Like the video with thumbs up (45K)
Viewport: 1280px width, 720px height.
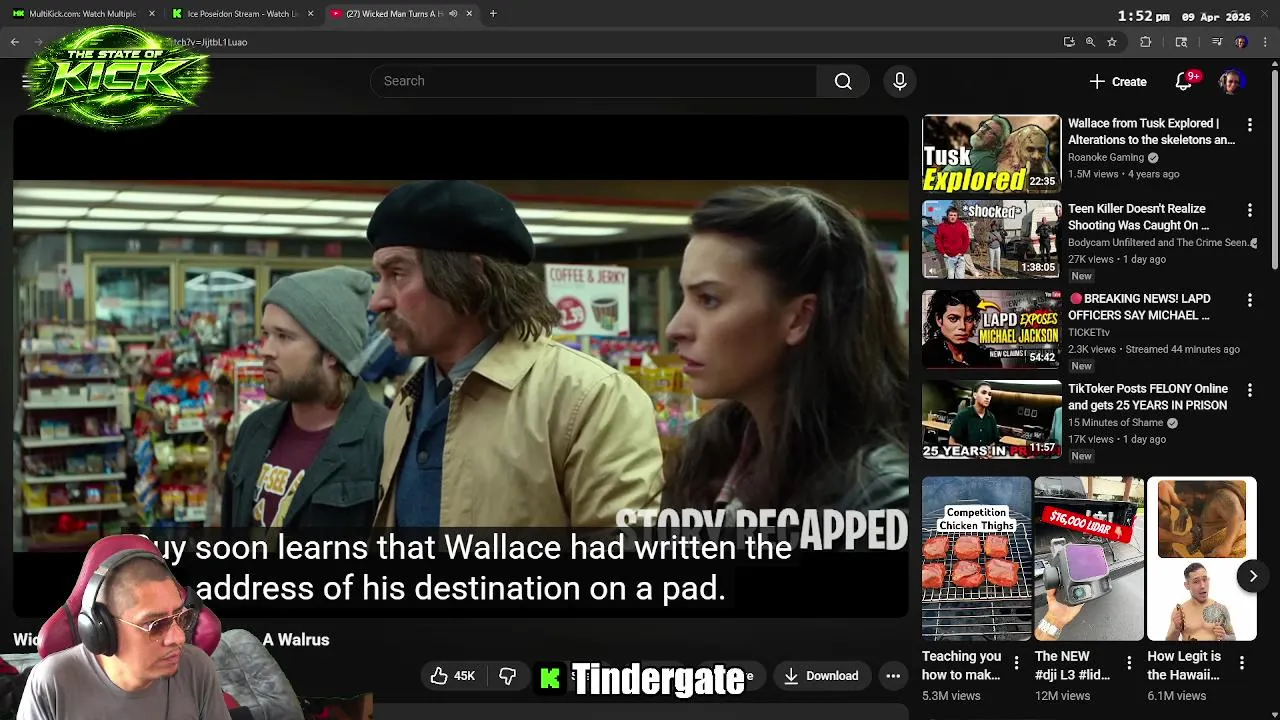452,676
